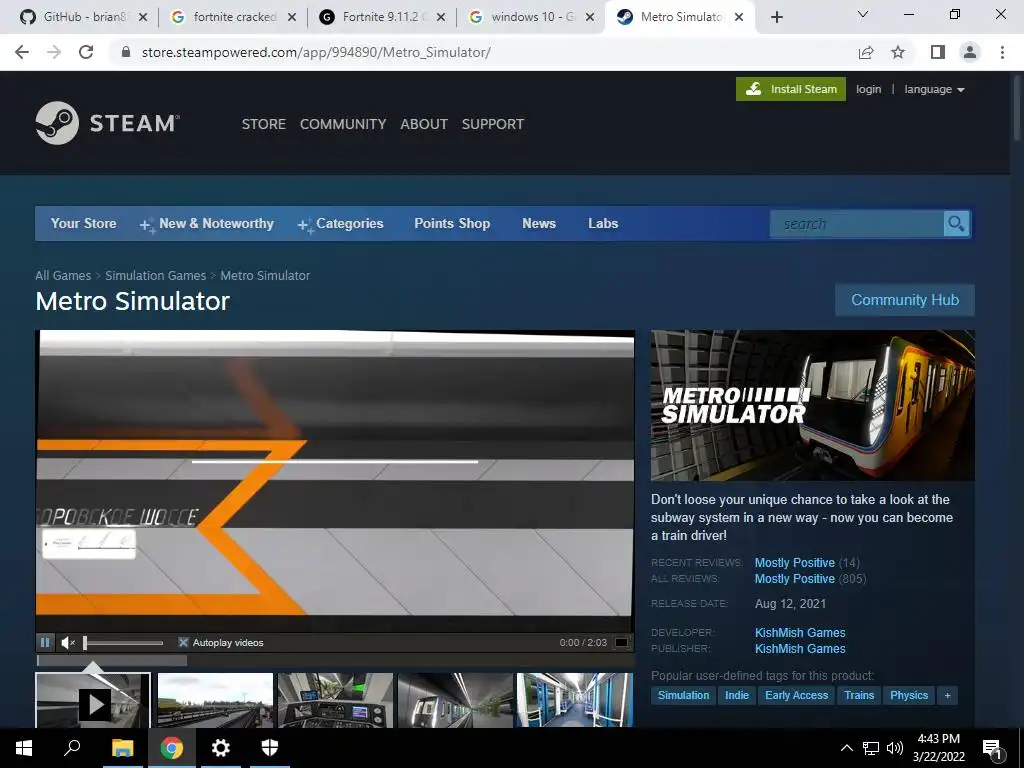Image resolution: width=1024 pixels, height=768 pixels.
Task: Open Windows Security shield in taskbar
Action: (270, 748)
